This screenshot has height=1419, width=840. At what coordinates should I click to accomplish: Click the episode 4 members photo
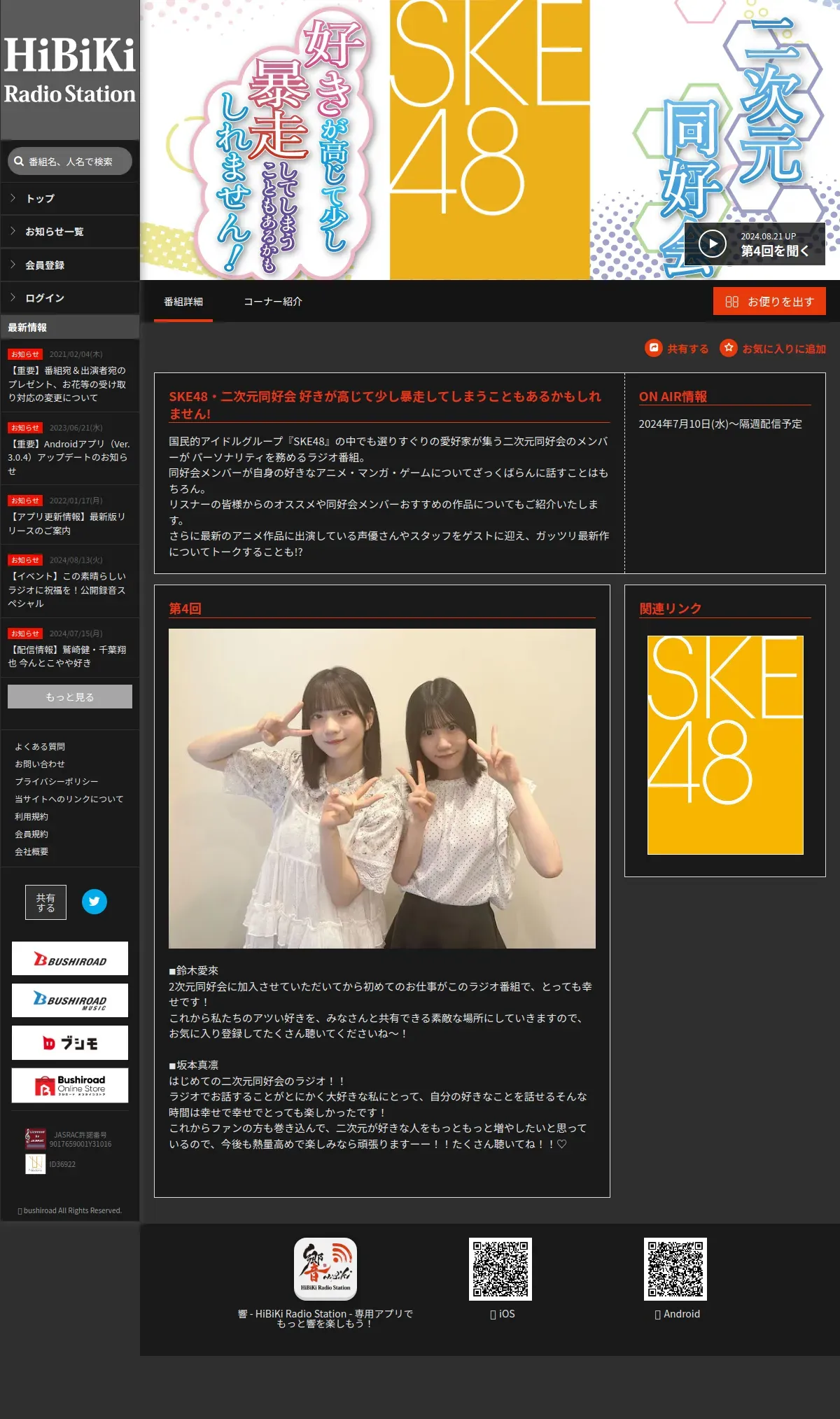(382, 788)
